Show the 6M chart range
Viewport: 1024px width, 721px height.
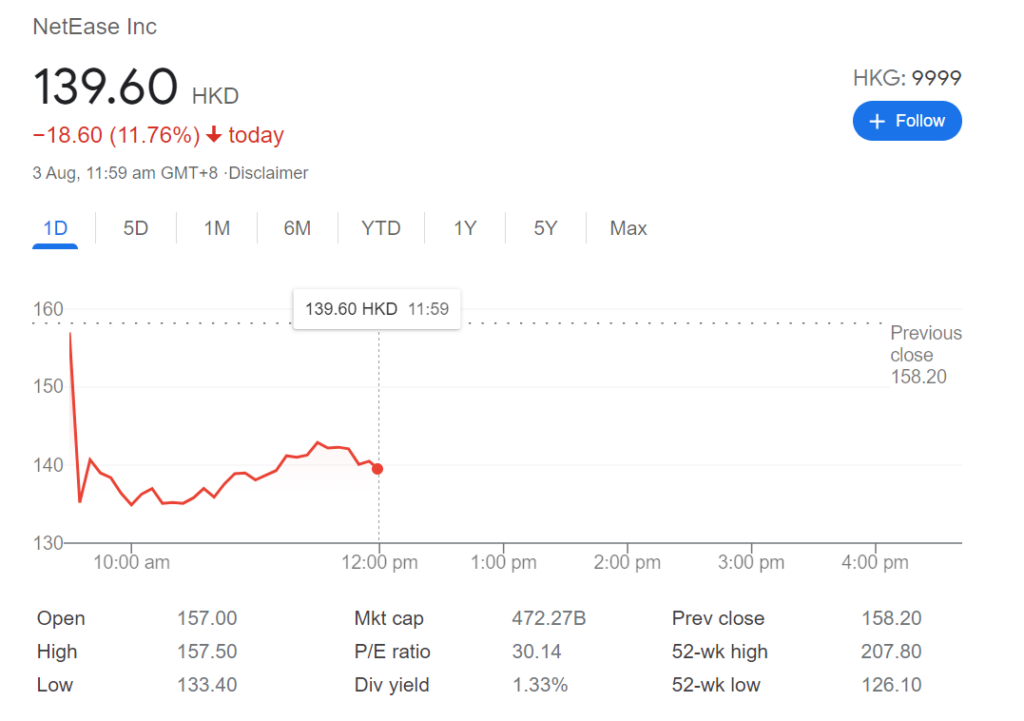pyautogui.click(x=297, y=229)
